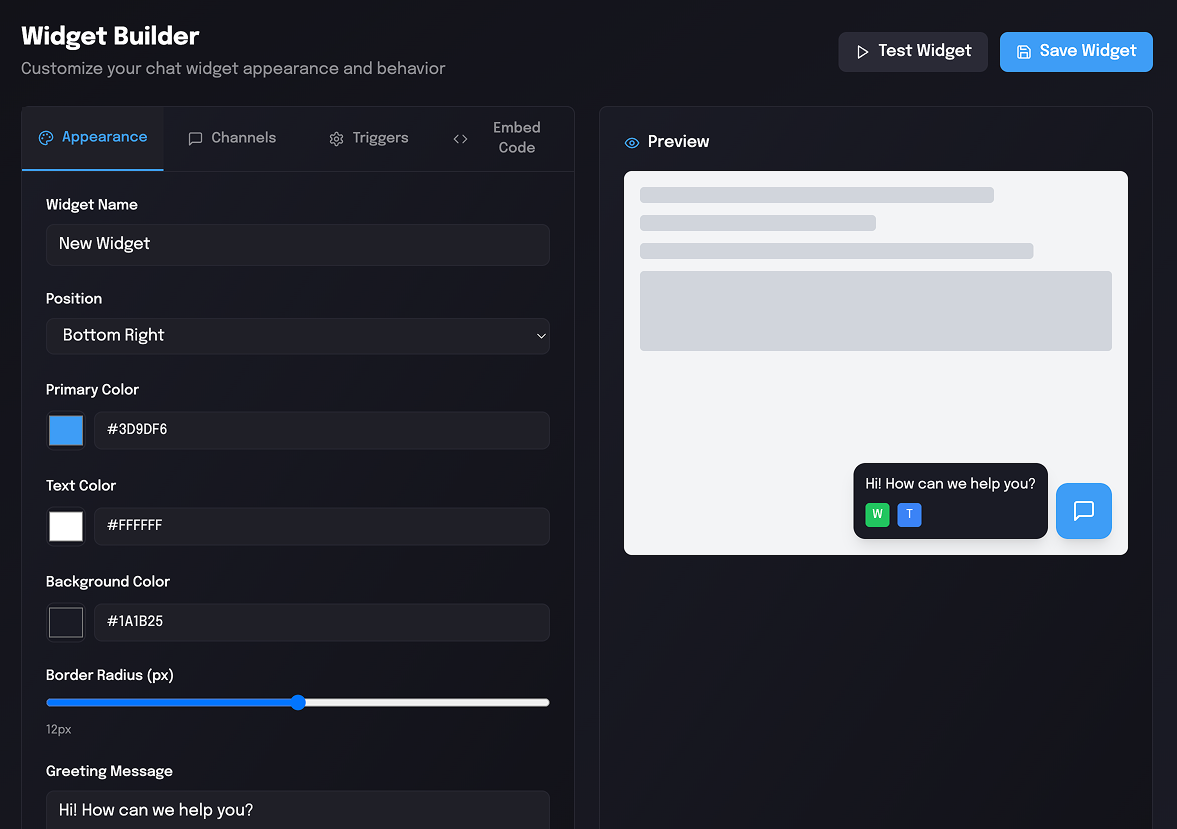Image resolution: width=1177 pixels, height=829 pixels.
Task: Click the Save Widget button
Action: tap(1076, 52)
